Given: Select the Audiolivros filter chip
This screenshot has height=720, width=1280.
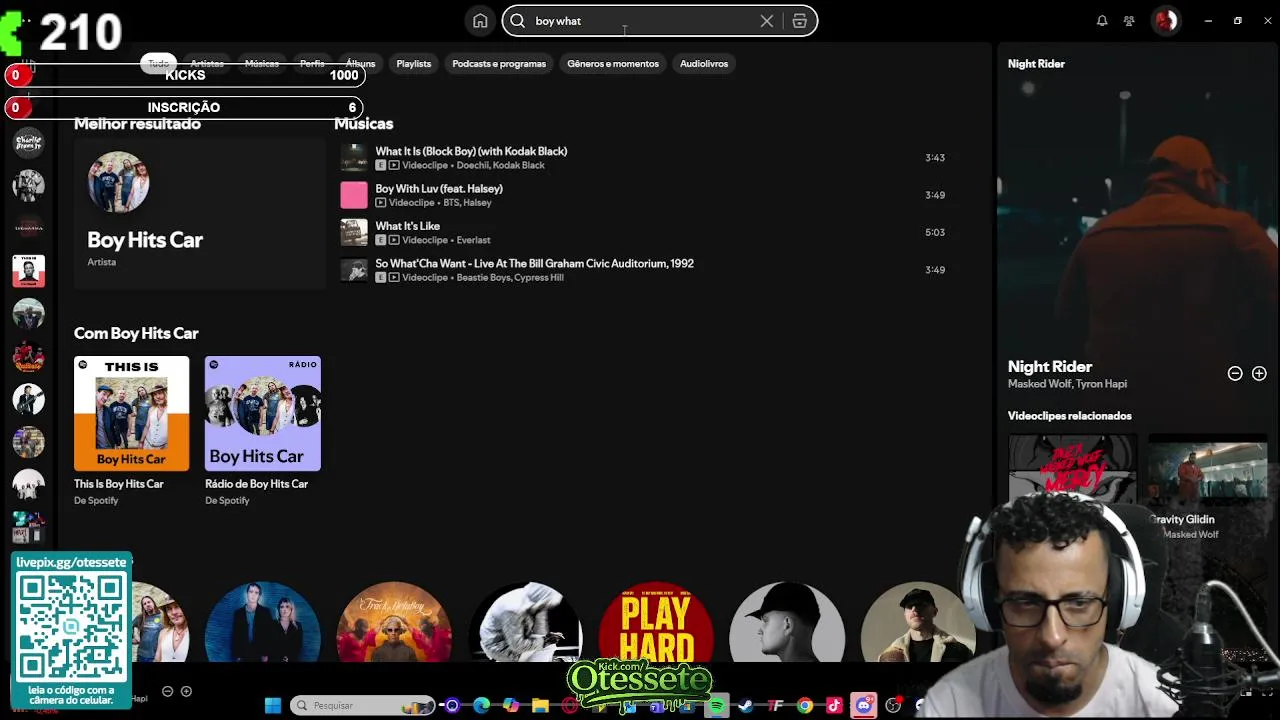Looking at the screenshot, I should point(704,63).
